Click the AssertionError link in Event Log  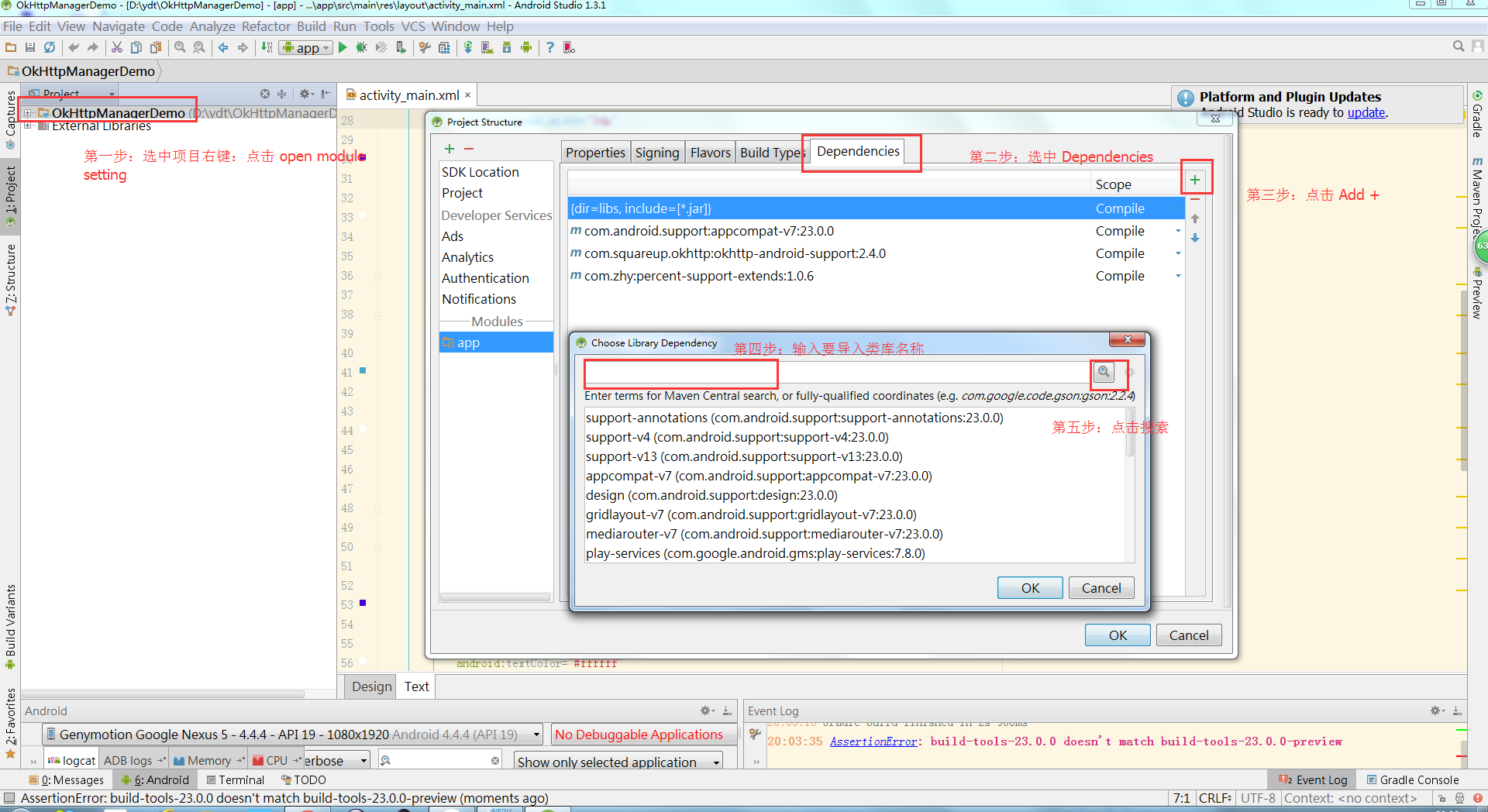tap(873, 741)
